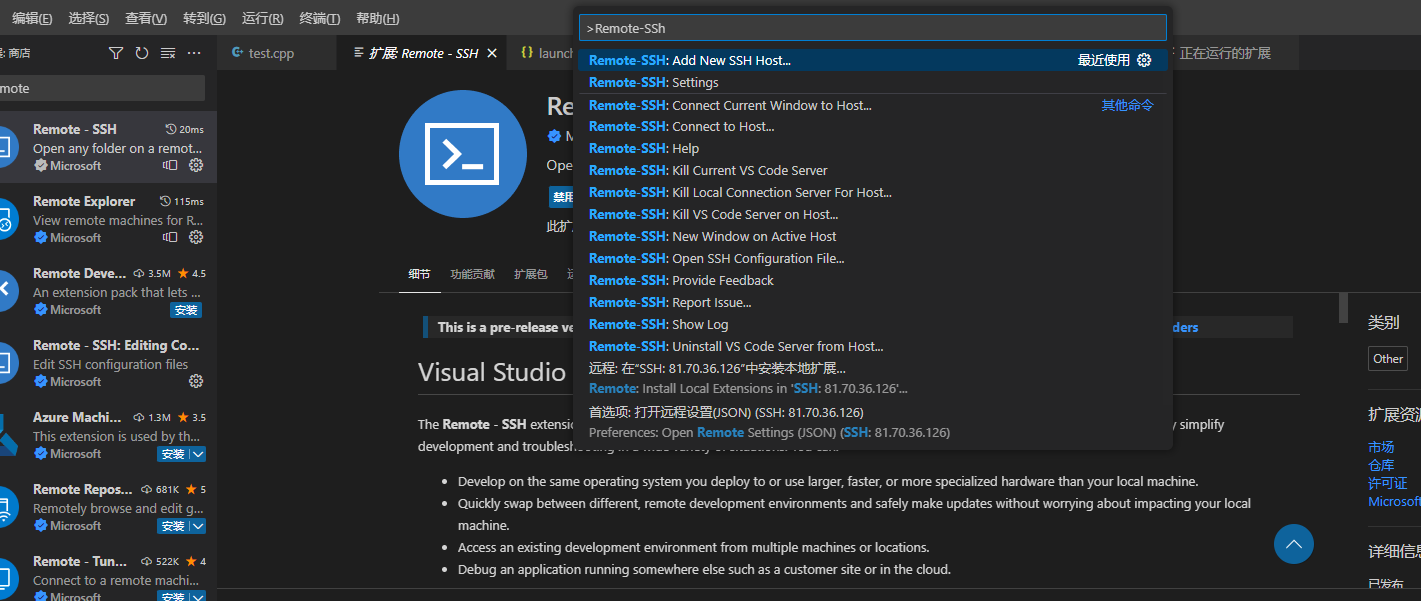The width and height of the screenshot is (1421, 601).
Task: Choose Kill VS Code Server on Host
Action: [x=872, y=214]
